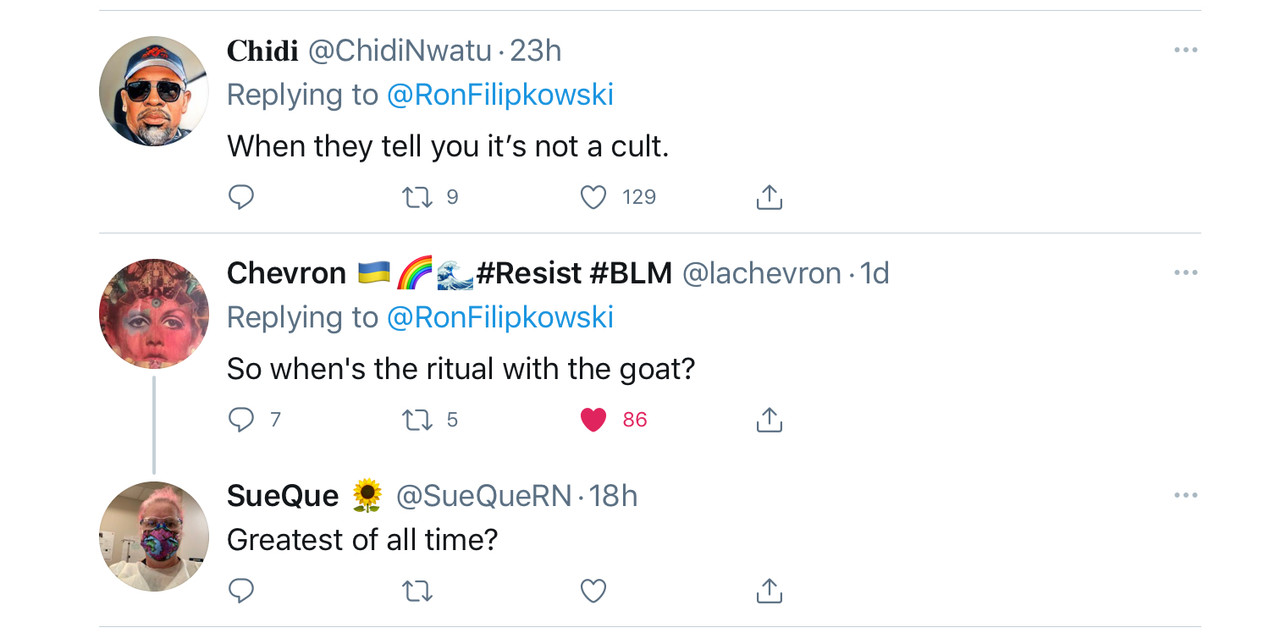This screenshot has width=1280, height=632.
Task: Open SueQue's profile via username
Action: (484, 496)
